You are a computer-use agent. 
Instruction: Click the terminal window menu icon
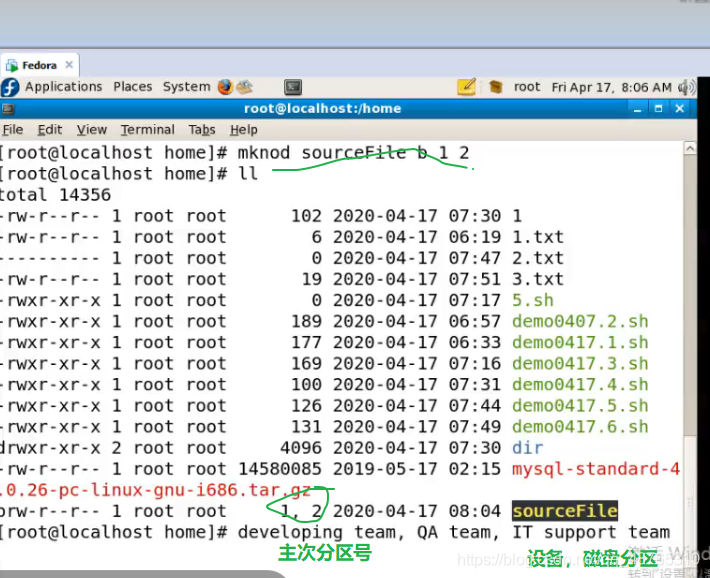(8, 109)
